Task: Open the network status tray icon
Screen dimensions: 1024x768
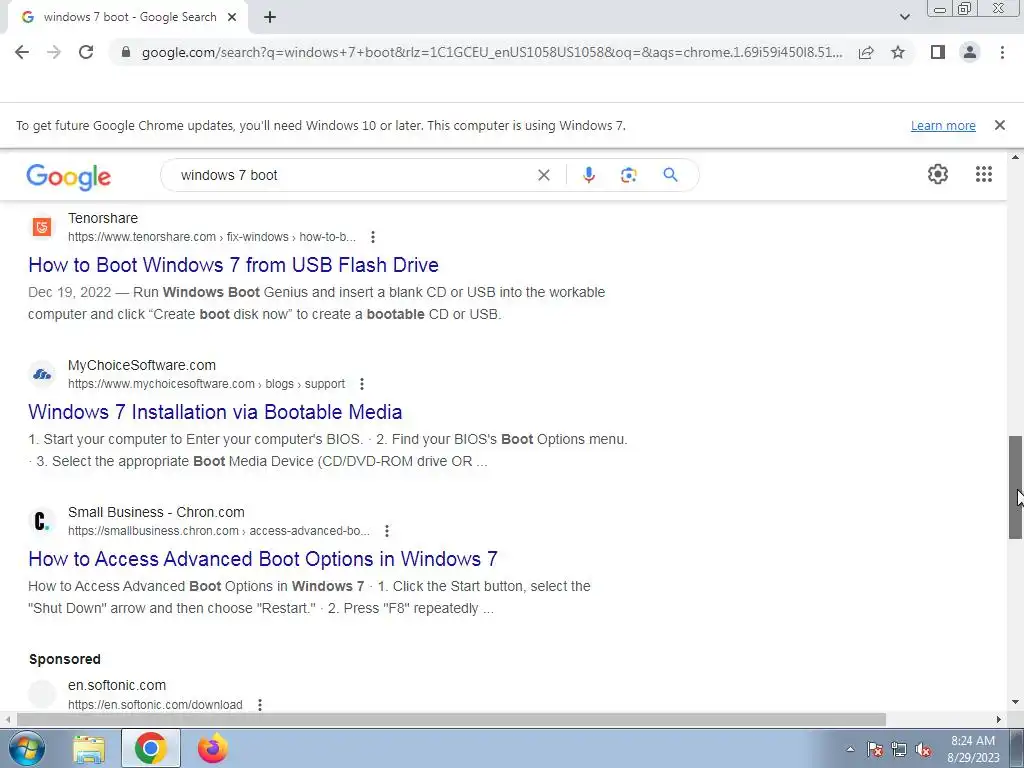Action: tap(899, 750)
